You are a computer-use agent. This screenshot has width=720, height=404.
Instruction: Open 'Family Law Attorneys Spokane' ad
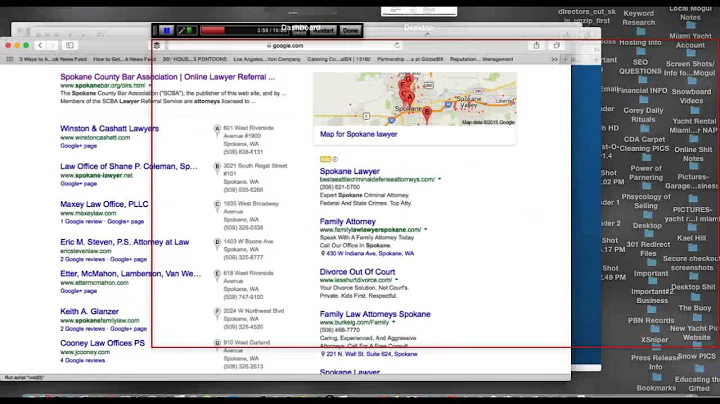(375, 314)
